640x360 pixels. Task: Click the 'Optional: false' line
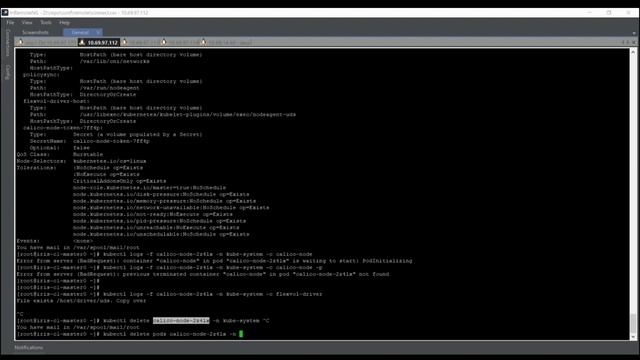click(60, 148)
